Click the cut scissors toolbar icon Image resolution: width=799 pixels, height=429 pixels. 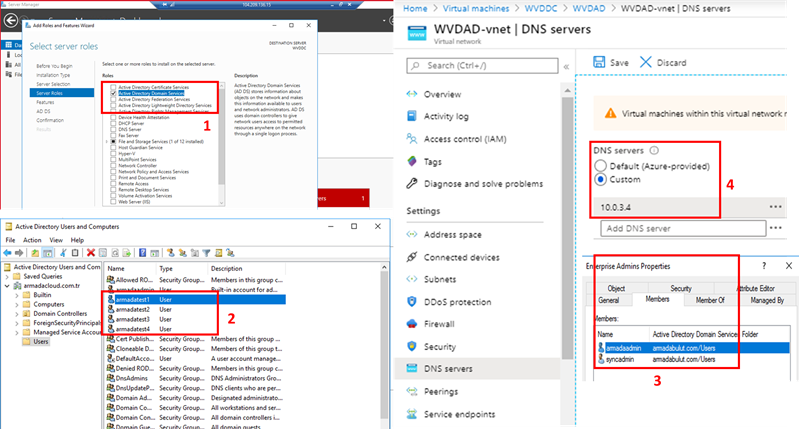(63, 253)
